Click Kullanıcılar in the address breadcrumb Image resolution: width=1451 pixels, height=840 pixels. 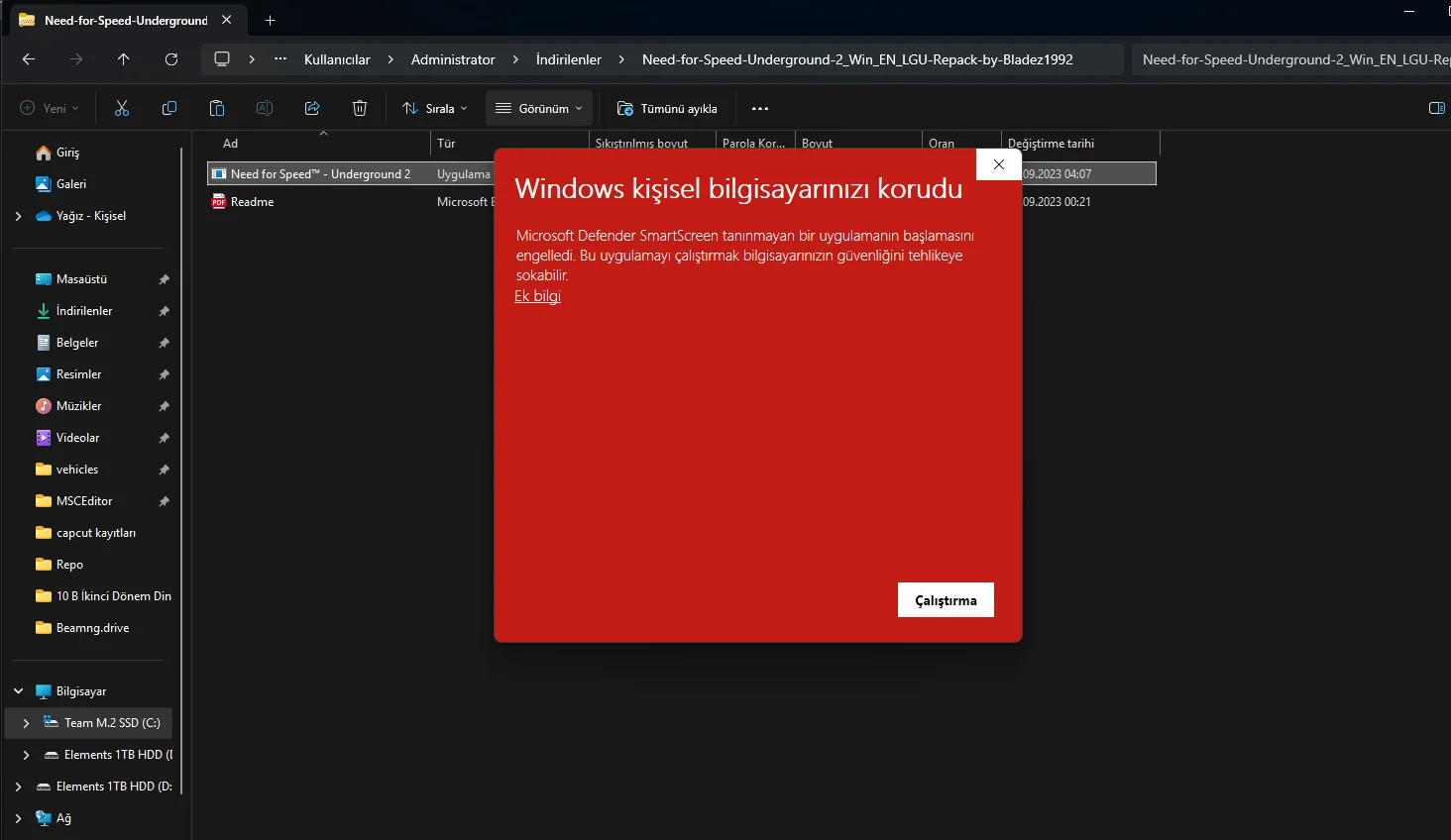337,59
